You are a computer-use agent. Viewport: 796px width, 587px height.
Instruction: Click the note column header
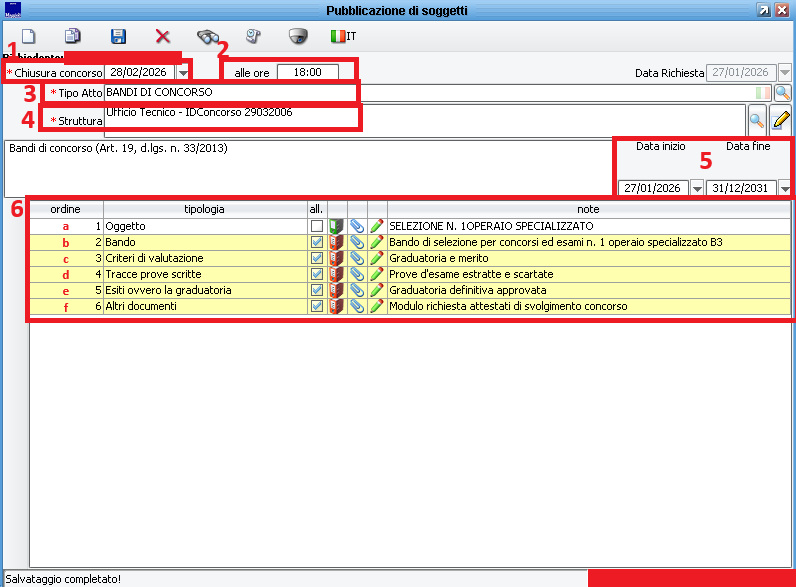589,209
